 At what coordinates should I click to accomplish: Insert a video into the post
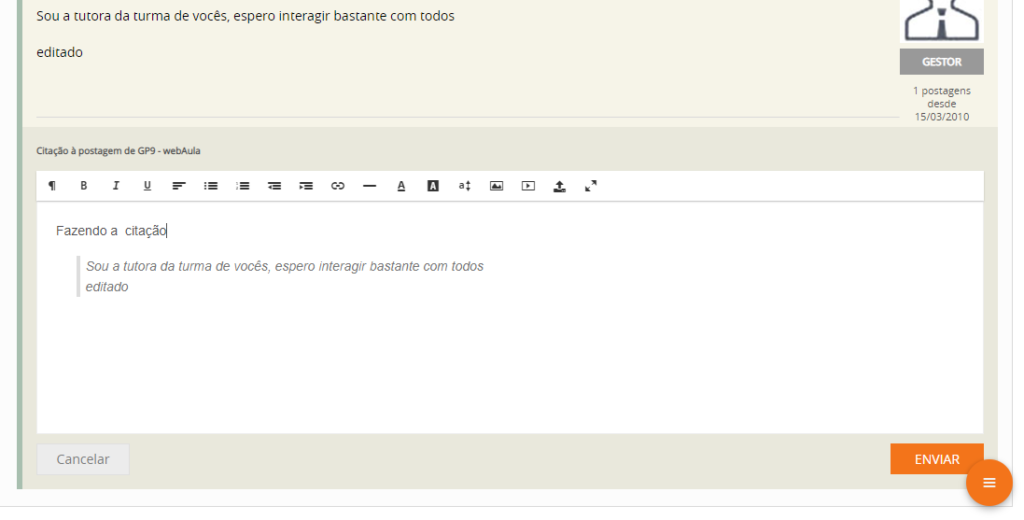pyautogui.click(x=528, y=186)
